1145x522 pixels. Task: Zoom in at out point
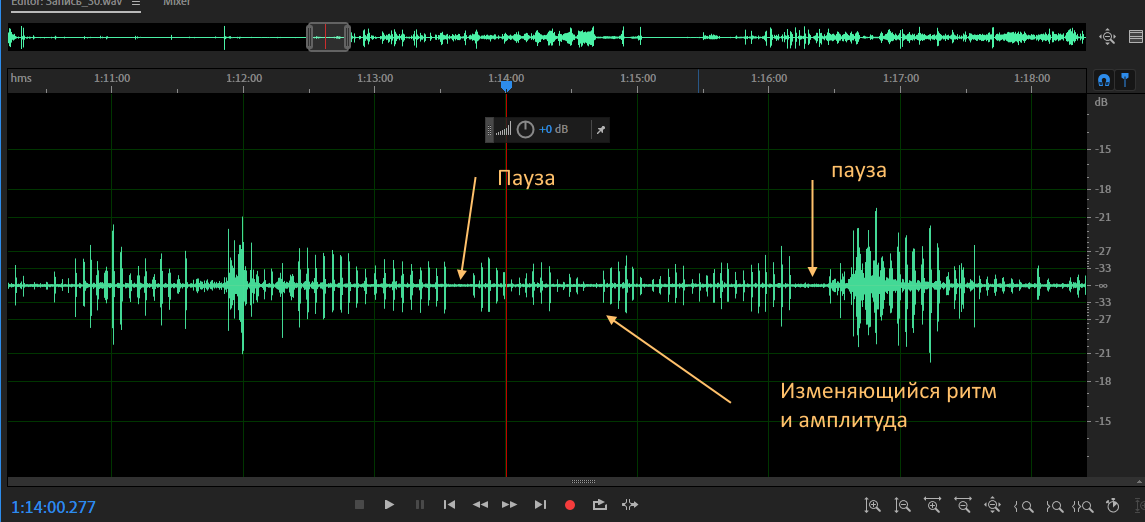point(1054,505)
